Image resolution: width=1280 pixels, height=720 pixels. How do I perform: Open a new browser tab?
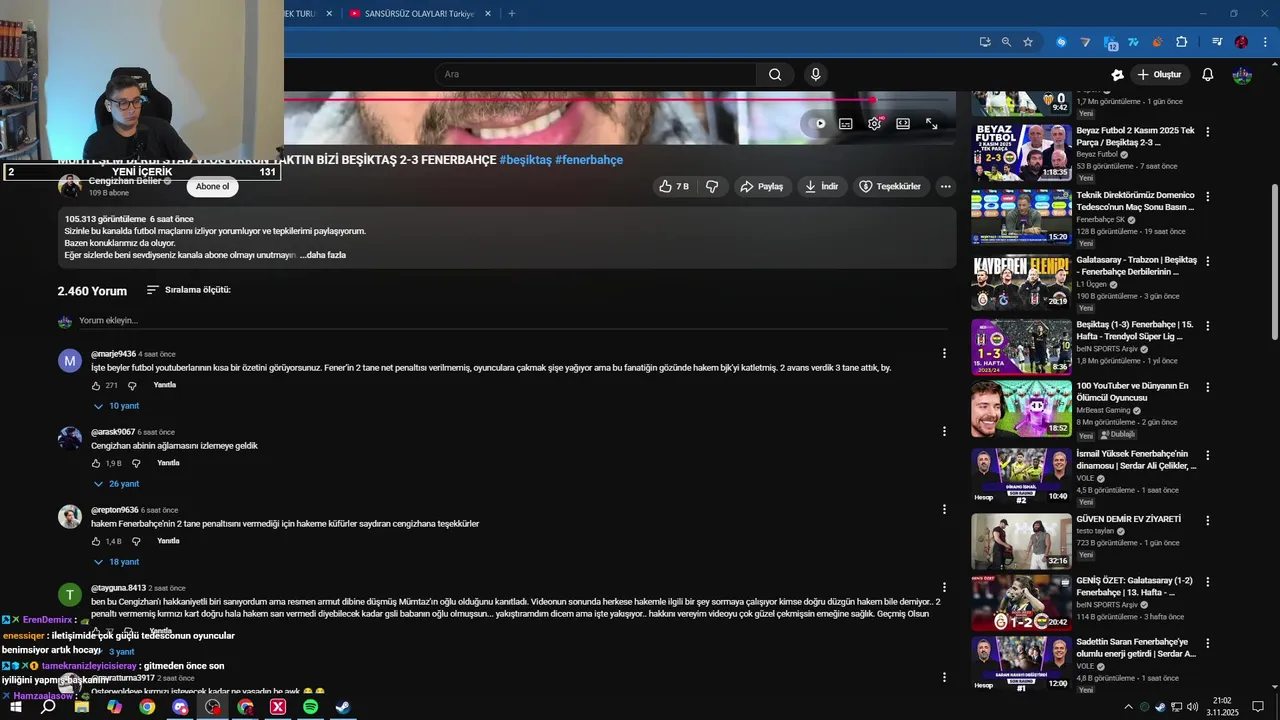tap(512, 14)
